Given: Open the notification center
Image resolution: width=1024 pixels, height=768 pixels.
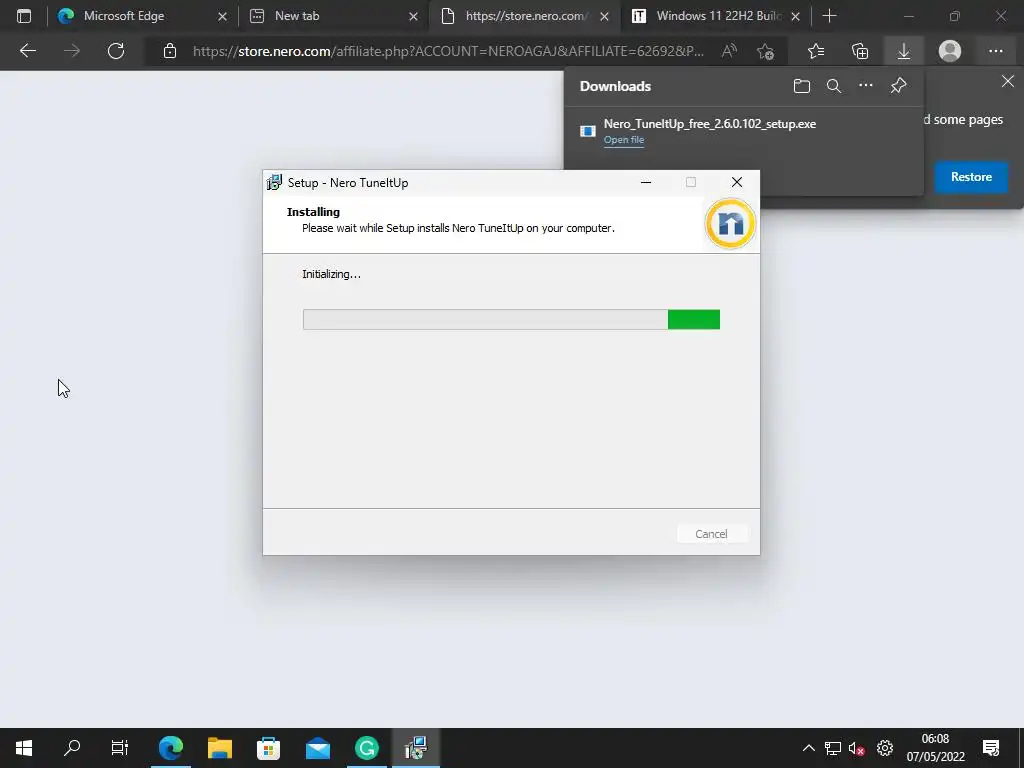Looking at the screenshot, I should tap(991, 748).
